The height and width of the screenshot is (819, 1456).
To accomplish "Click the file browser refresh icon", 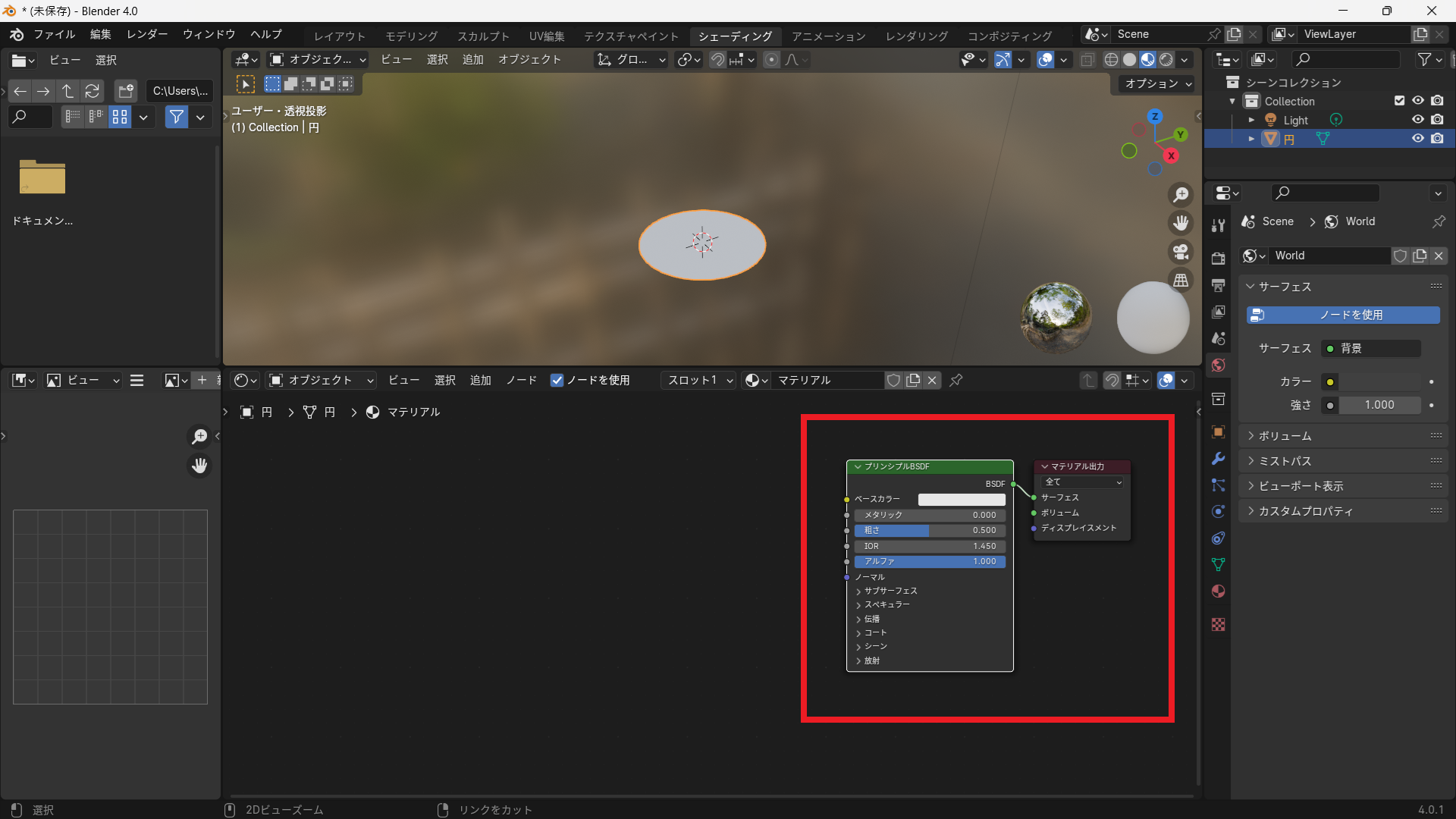I will pos(92,91).
